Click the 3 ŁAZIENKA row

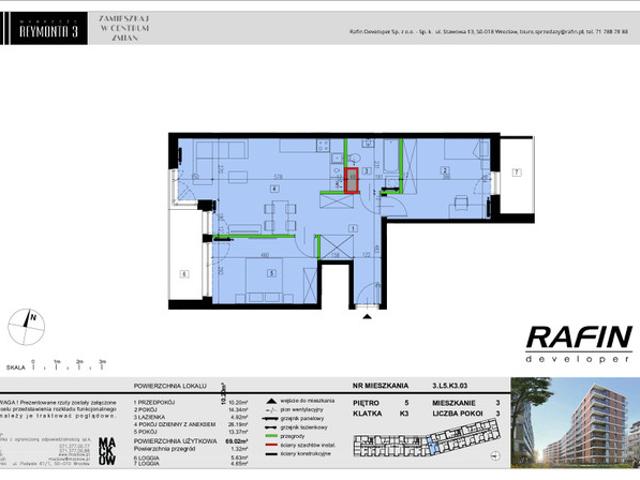(191, 417)
